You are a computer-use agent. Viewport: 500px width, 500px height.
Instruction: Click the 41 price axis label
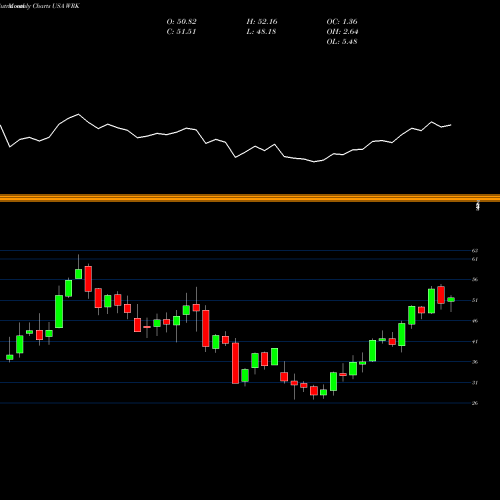coord(475,341)
